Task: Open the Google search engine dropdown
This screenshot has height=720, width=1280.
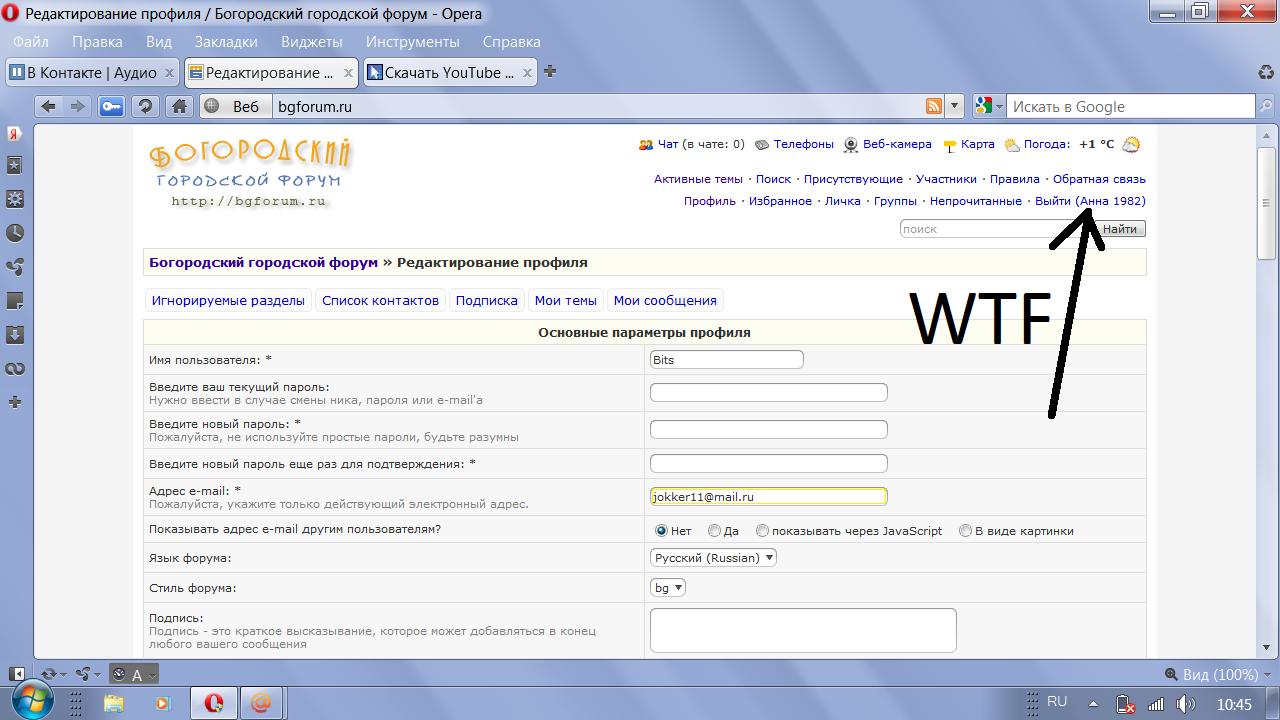Action: click(x=989, y=106)
